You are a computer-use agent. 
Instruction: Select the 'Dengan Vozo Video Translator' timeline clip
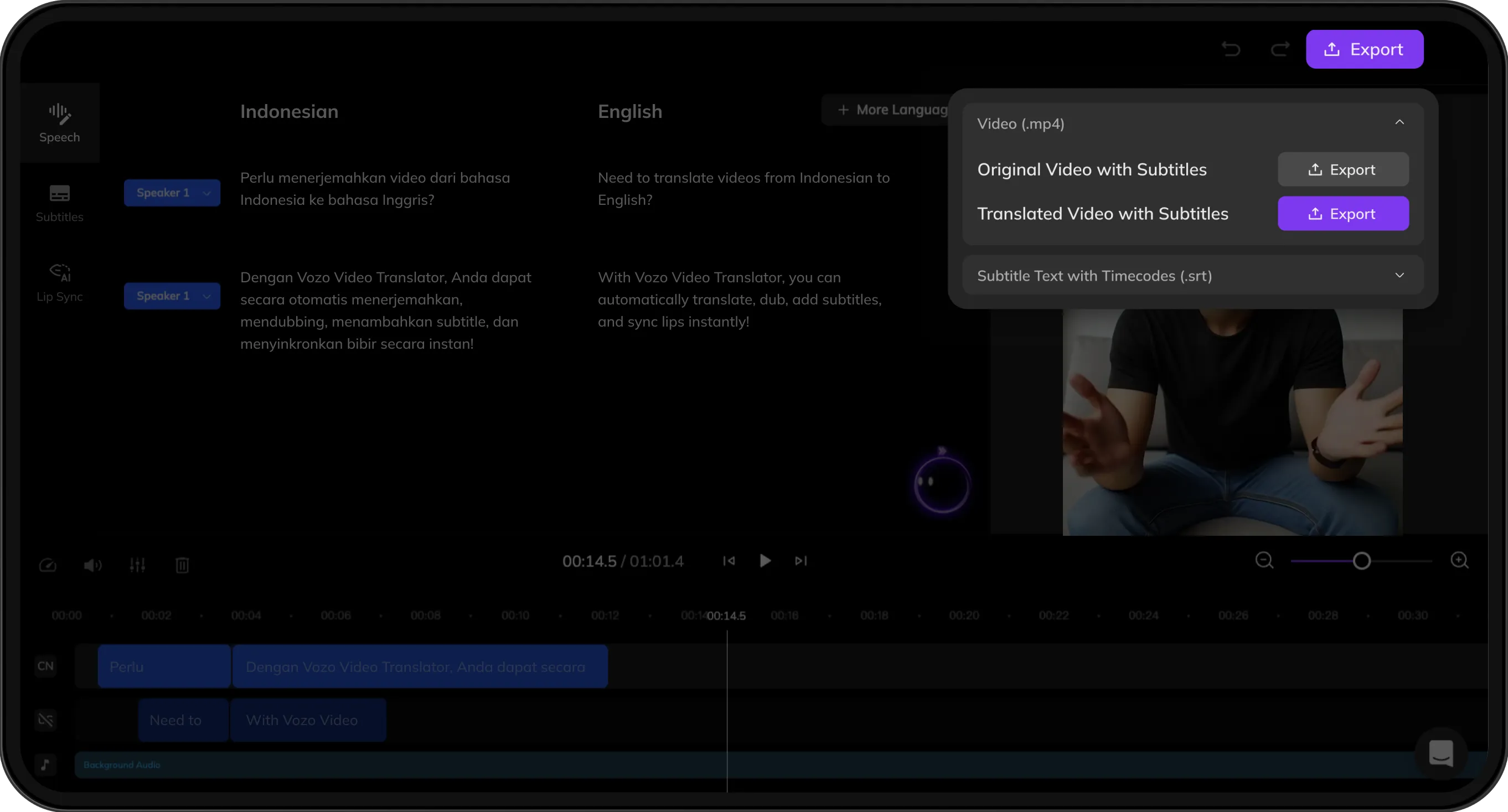tap(420, 666)
